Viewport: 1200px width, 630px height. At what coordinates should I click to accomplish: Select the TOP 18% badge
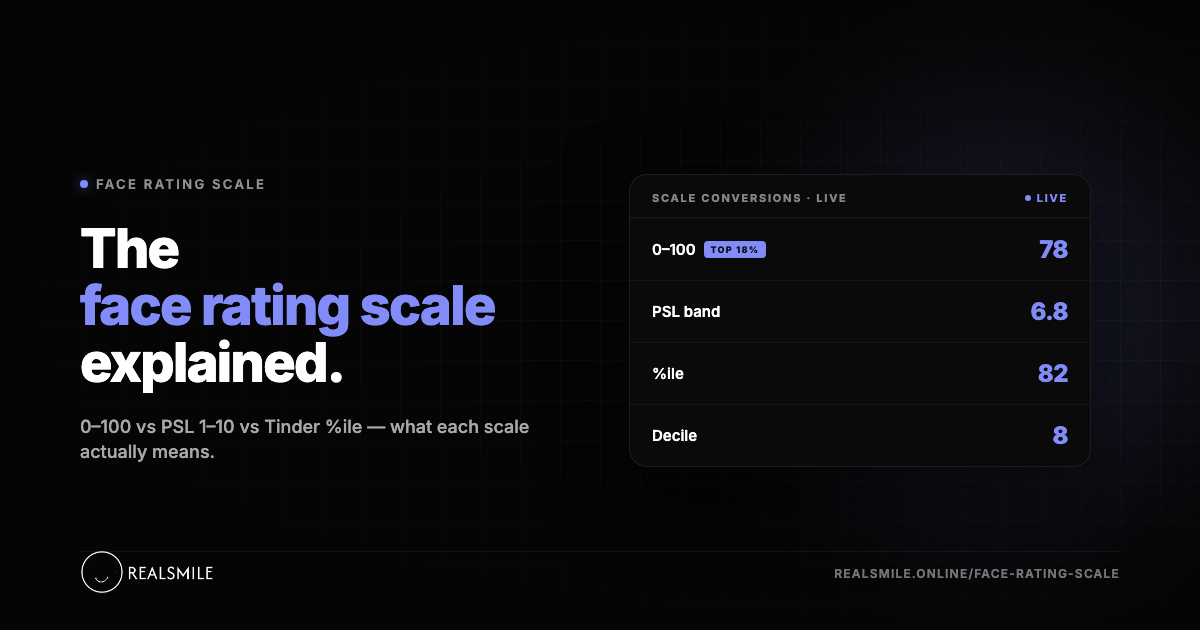(x=735, y=250)
